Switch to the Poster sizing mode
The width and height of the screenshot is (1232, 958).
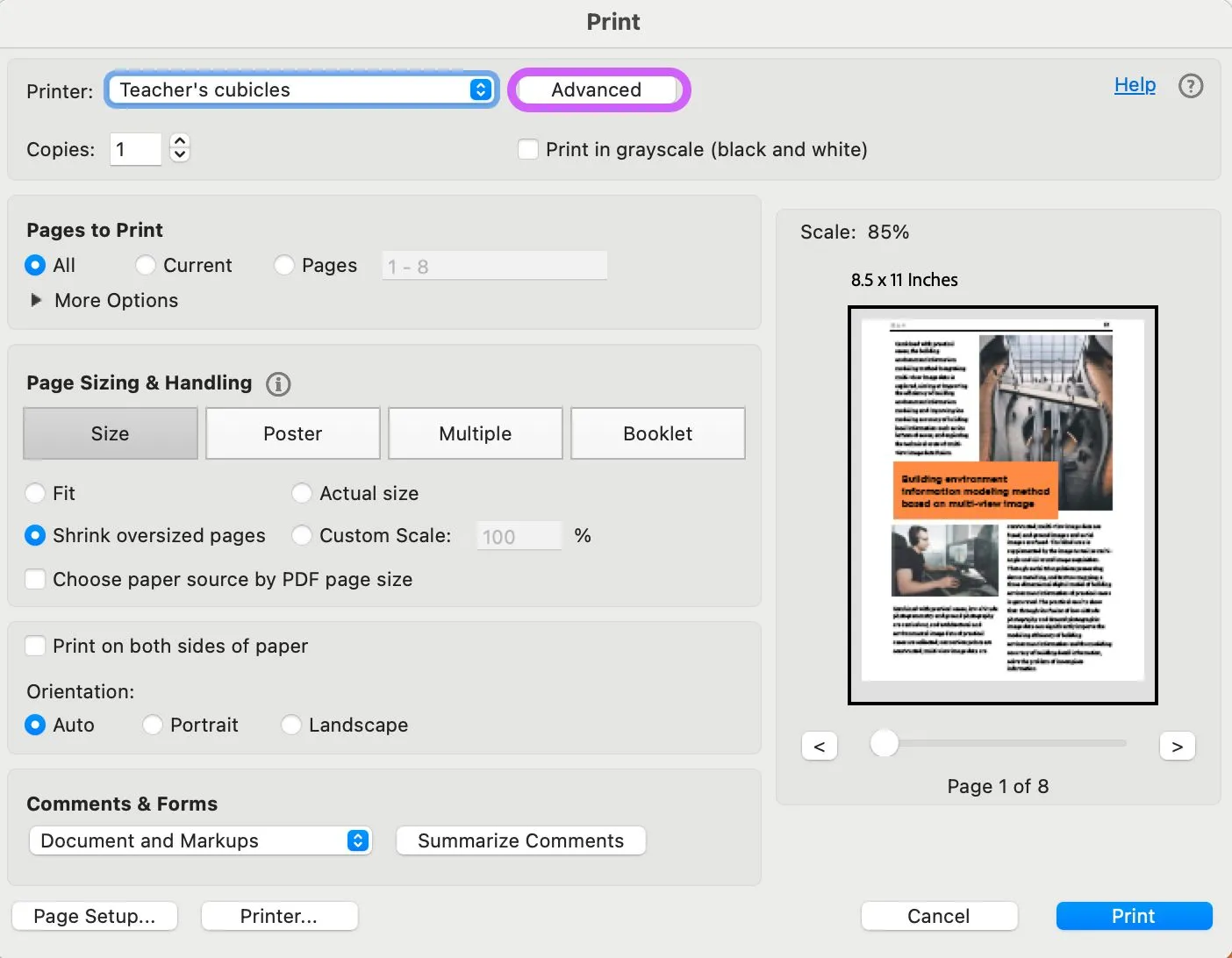[x=292, y=433]
